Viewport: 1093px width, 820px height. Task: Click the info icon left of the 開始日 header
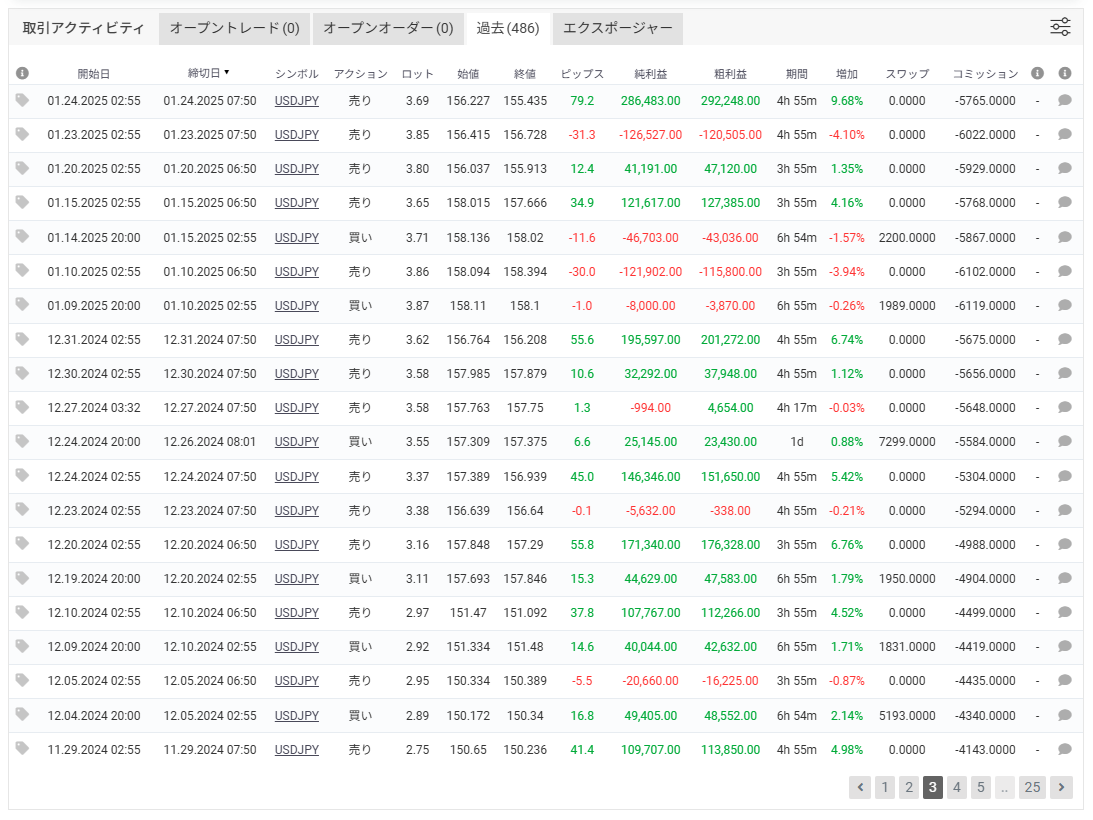[22, 73]
